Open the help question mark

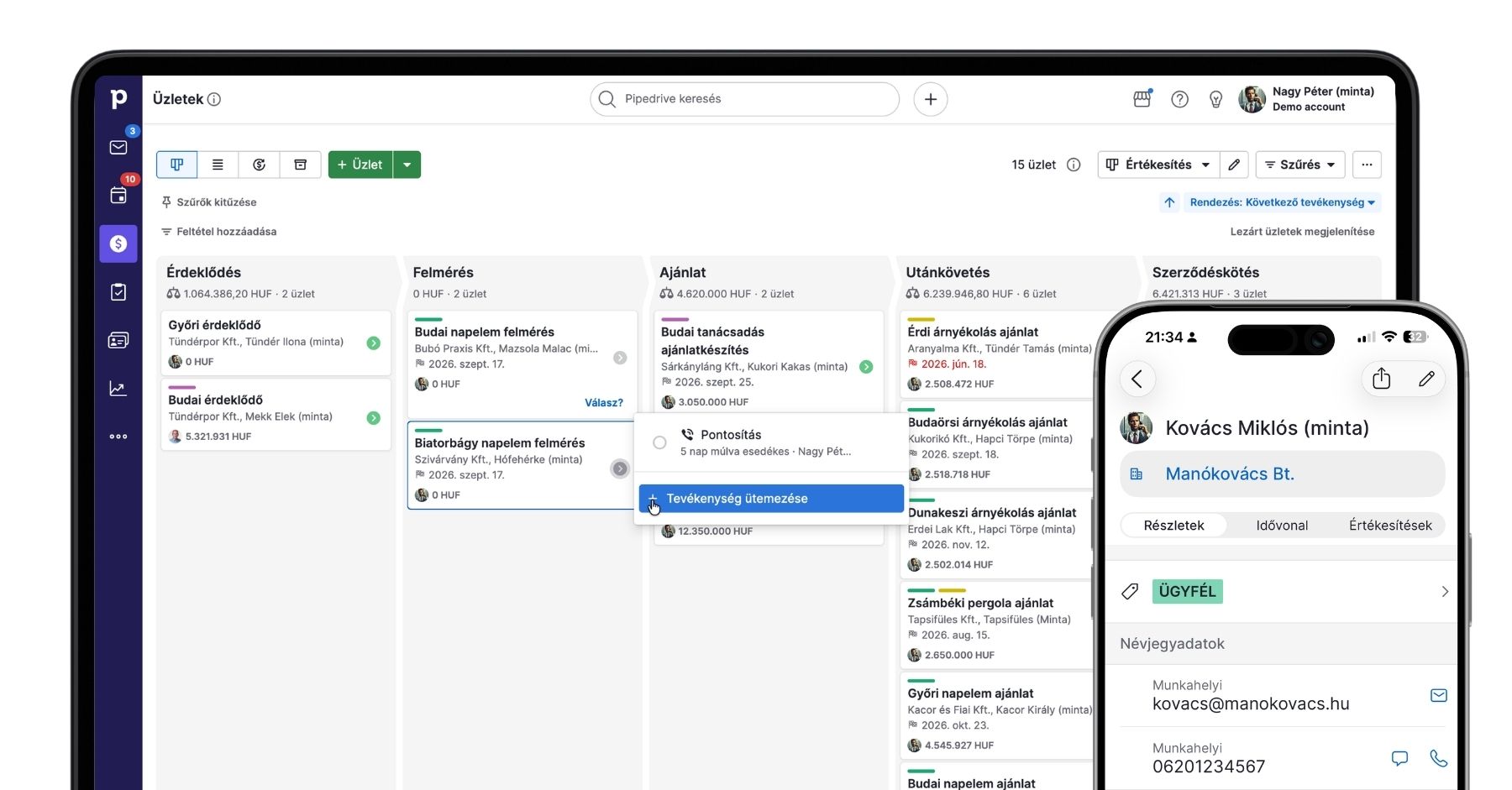click(x=1180, y=99)
